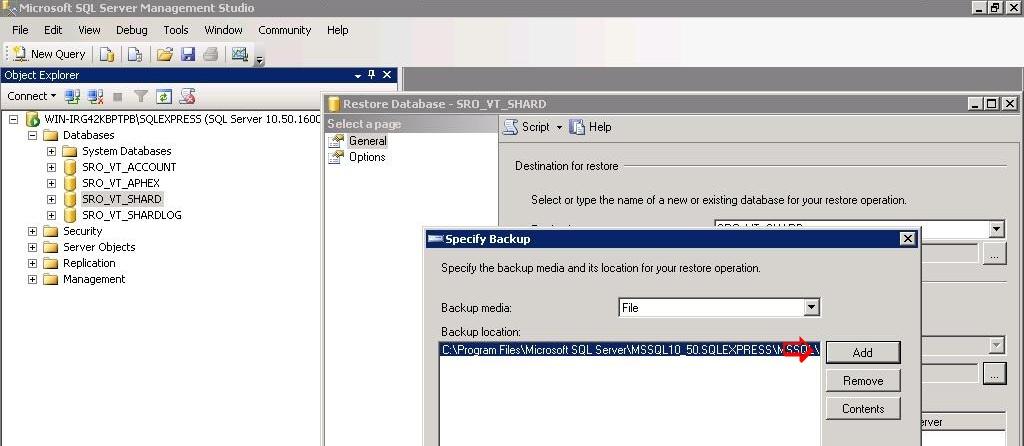Close the Specify Backup dialog
The image size is (1024, 446).
[908, 239]
